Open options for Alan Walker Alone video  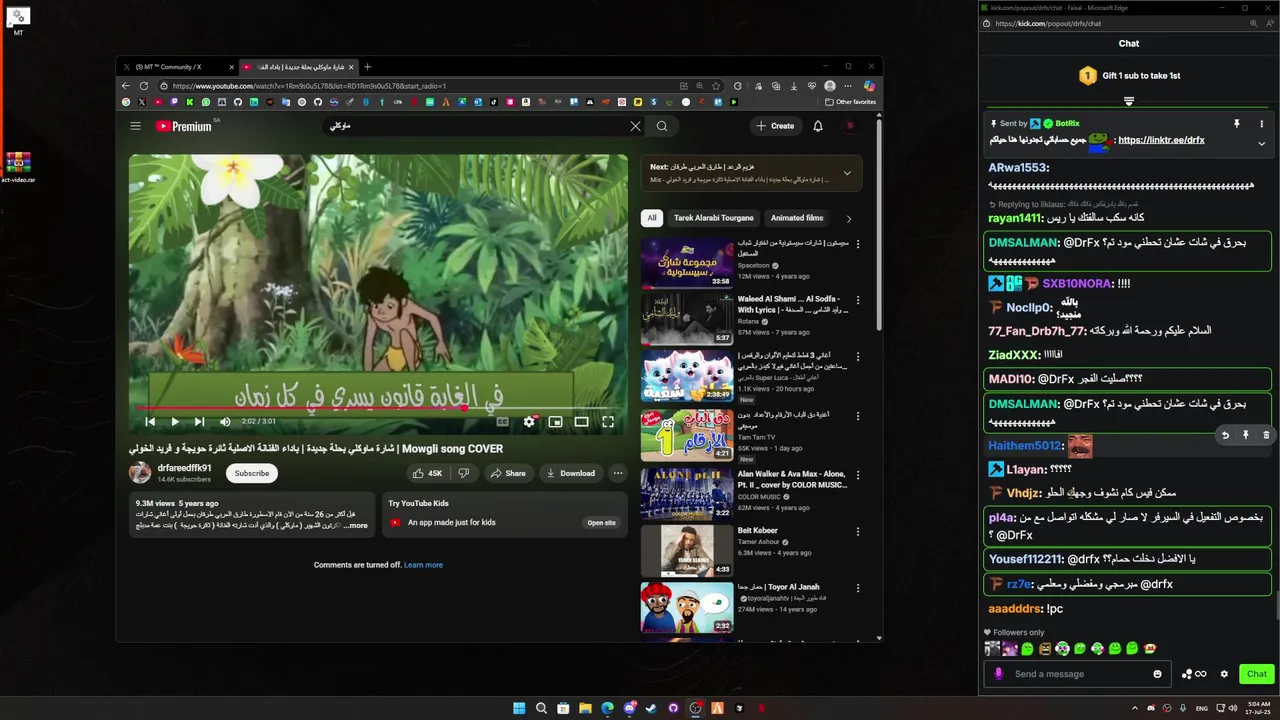click(x=857, y=475)
